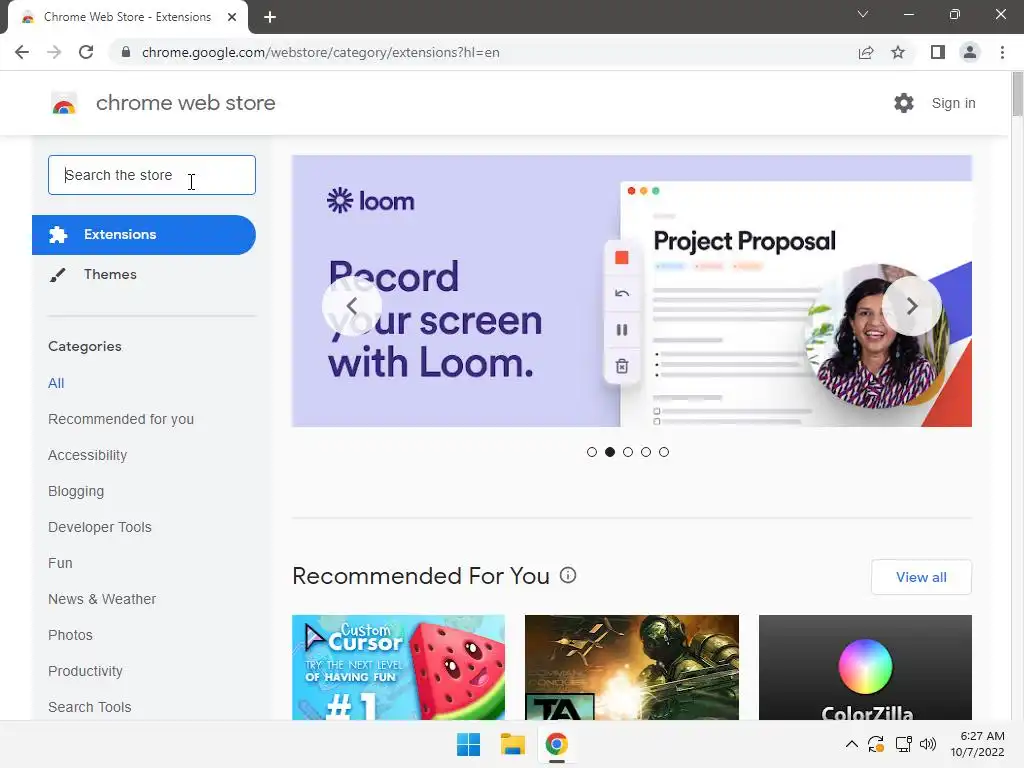The height and width of the screenshot is (768, 1024).
Task: Open the Accessibility category
Action: tap(88, 455)
